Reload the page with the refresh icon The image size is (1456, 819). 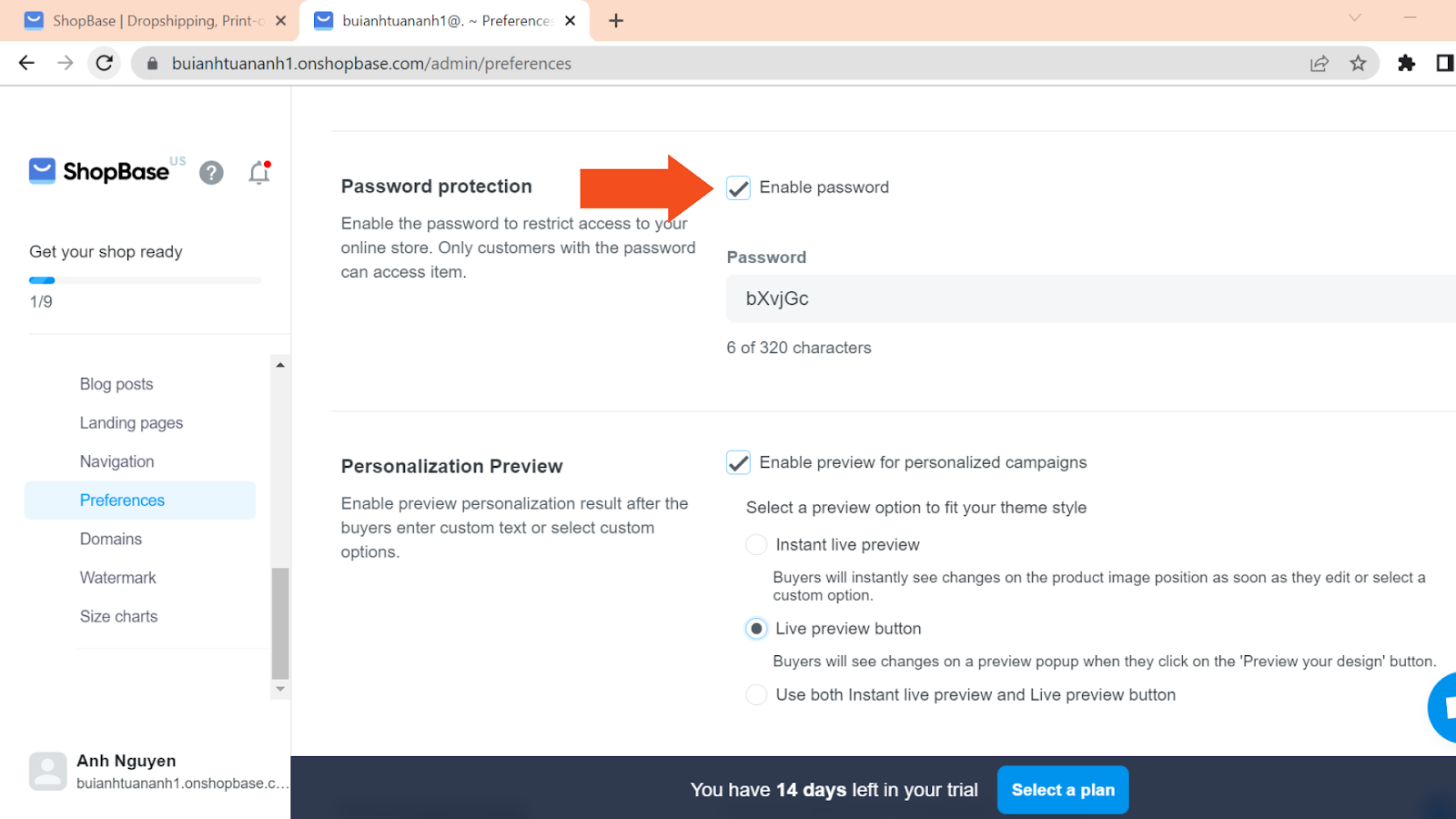tap(105, 63)
